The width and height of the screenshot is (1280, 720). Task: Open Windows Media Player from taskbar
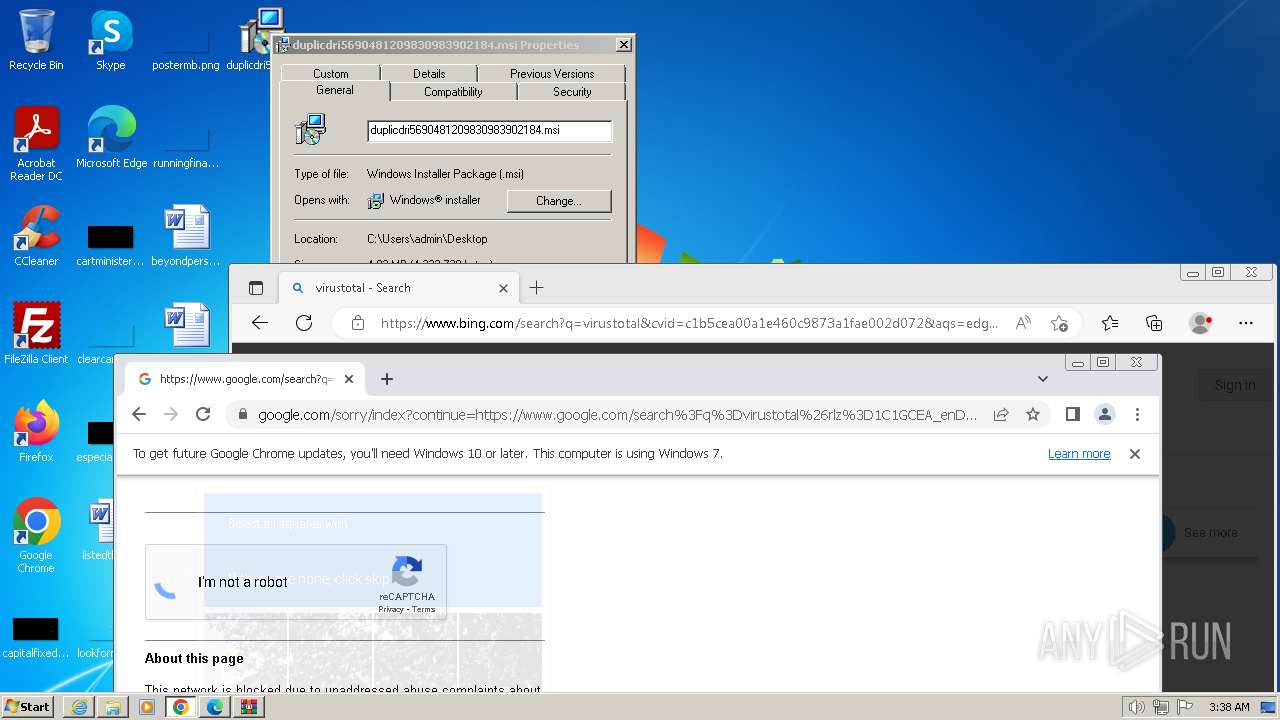(147, 707)
